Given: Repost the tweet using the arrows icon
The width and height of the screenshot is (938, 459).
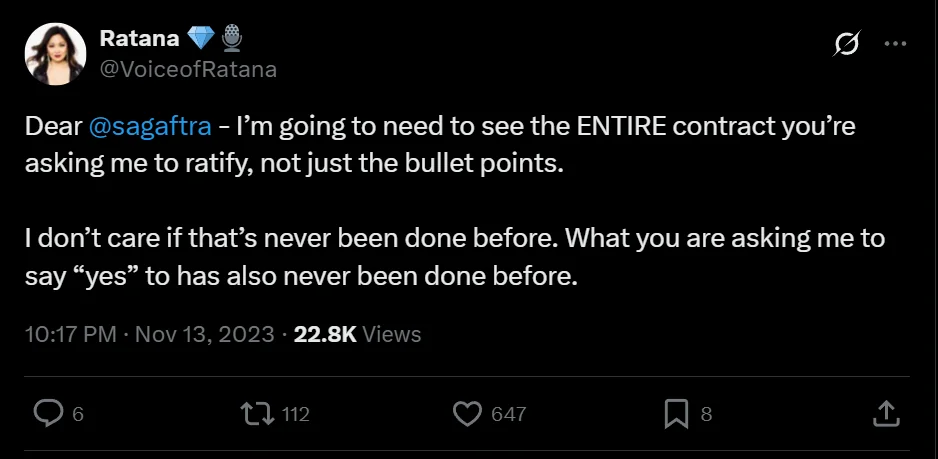Looking at the screenshot, I should pos(257,412).
